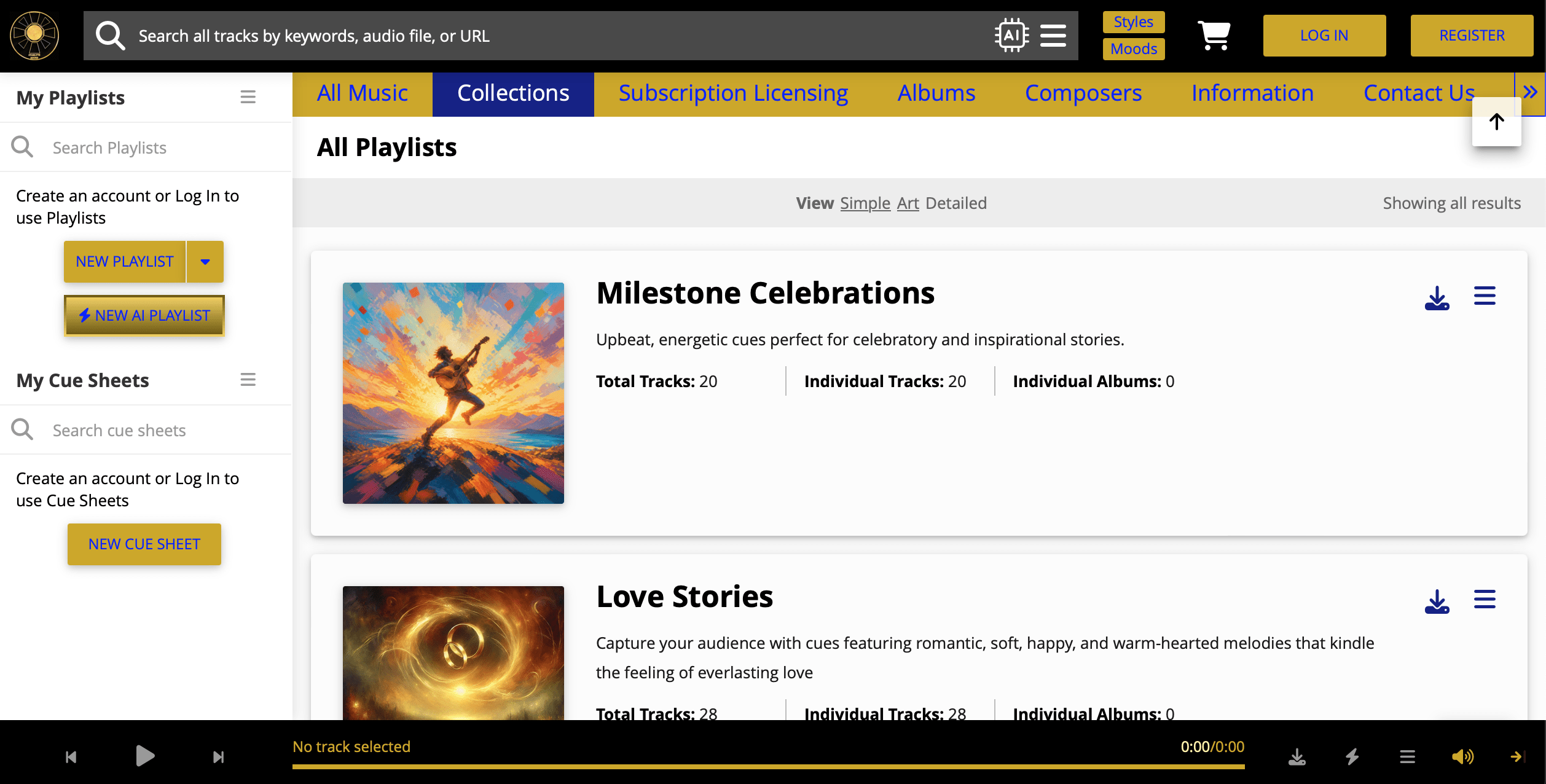Create a NEW AI PLAYLIST
This screenshot has width=1546, height=784.
click(x=144, y=316)
